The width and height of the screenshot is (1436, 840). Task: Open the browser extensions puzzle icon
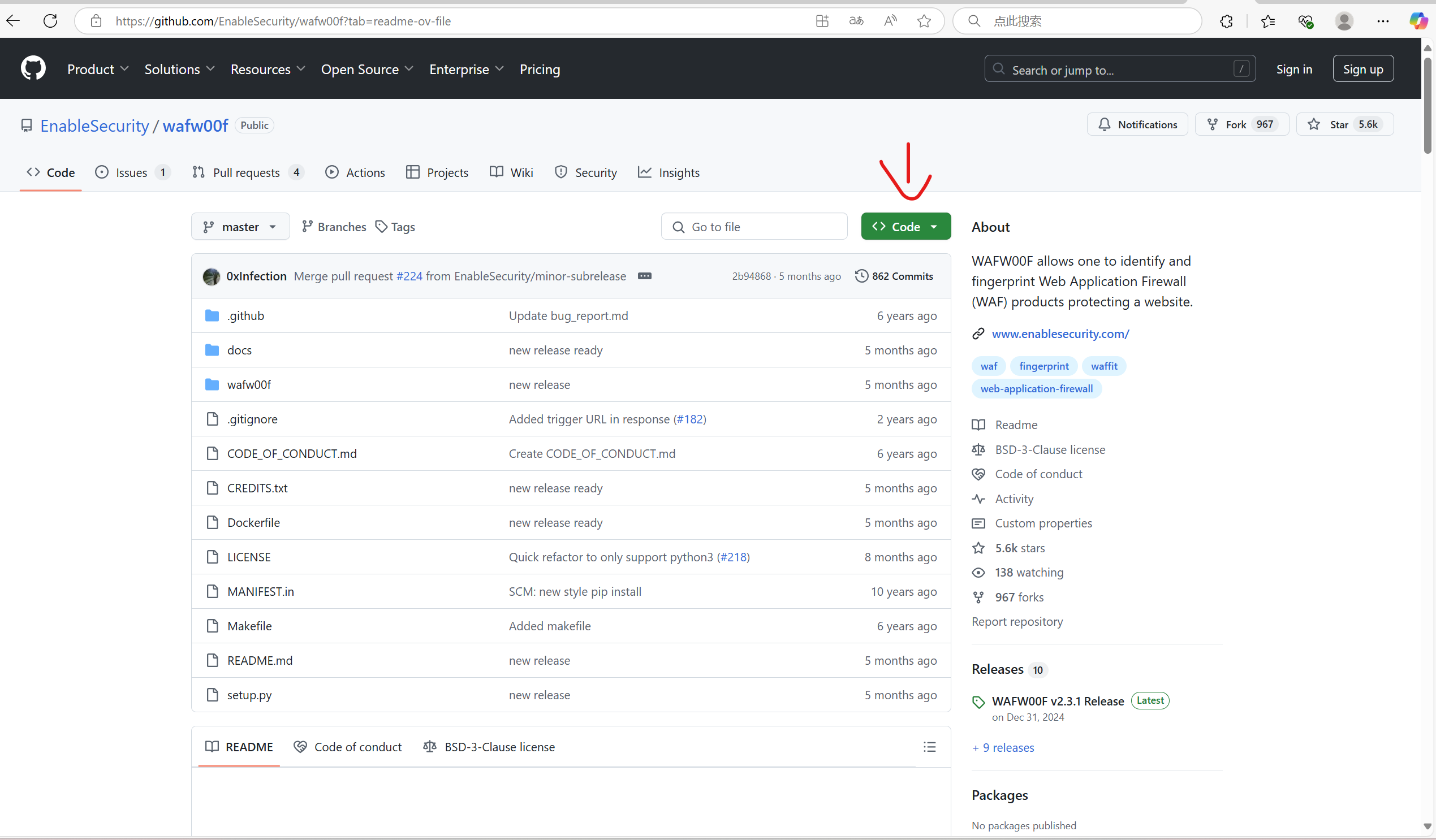[1226, 21]
